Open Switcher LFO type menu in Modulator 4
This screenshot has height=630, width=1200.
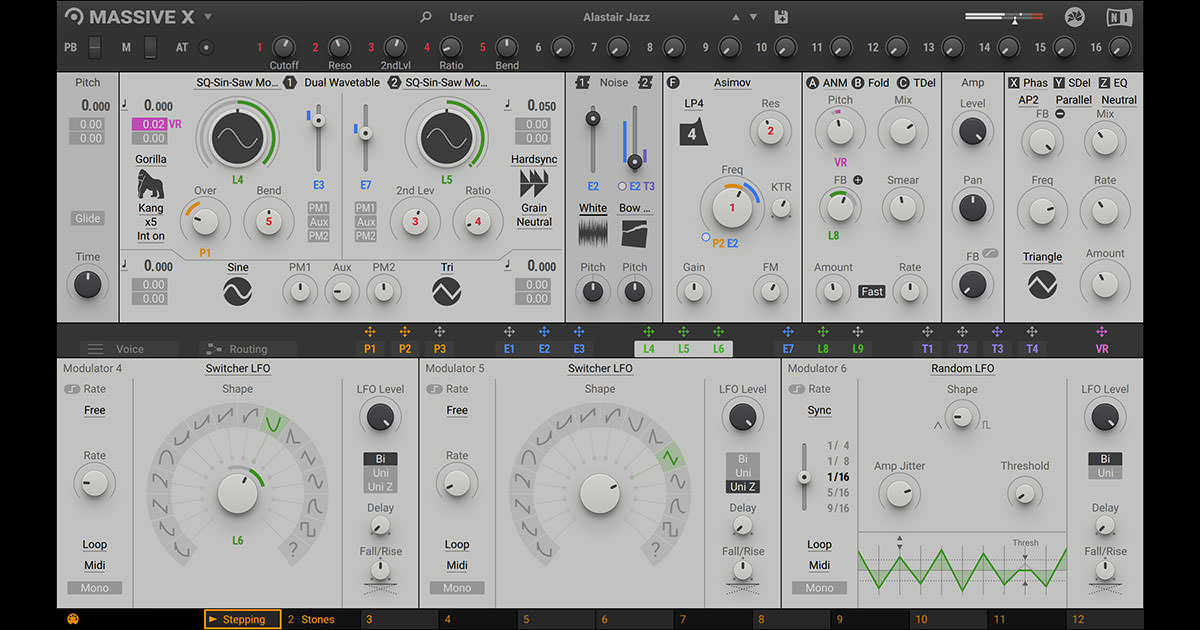click(237, 369)
